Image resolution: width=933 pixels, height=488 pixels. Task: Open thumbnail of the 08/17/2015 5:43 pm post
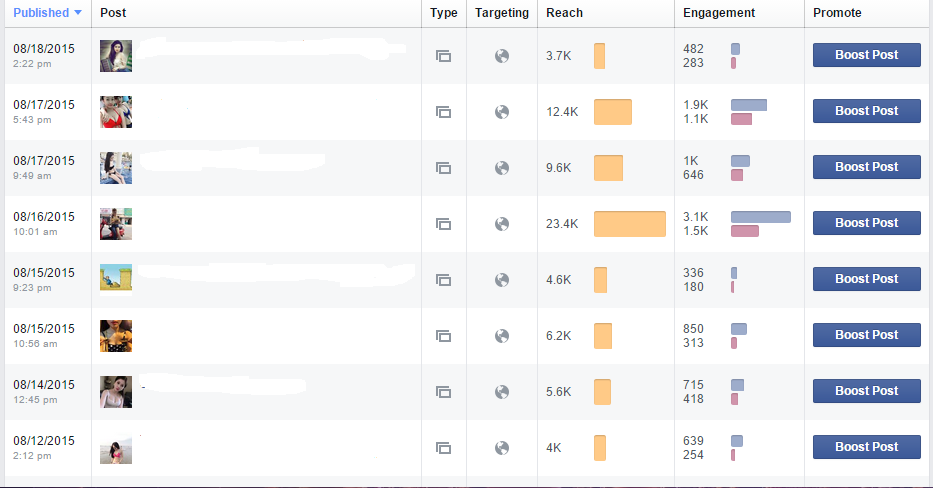[116, 112]
